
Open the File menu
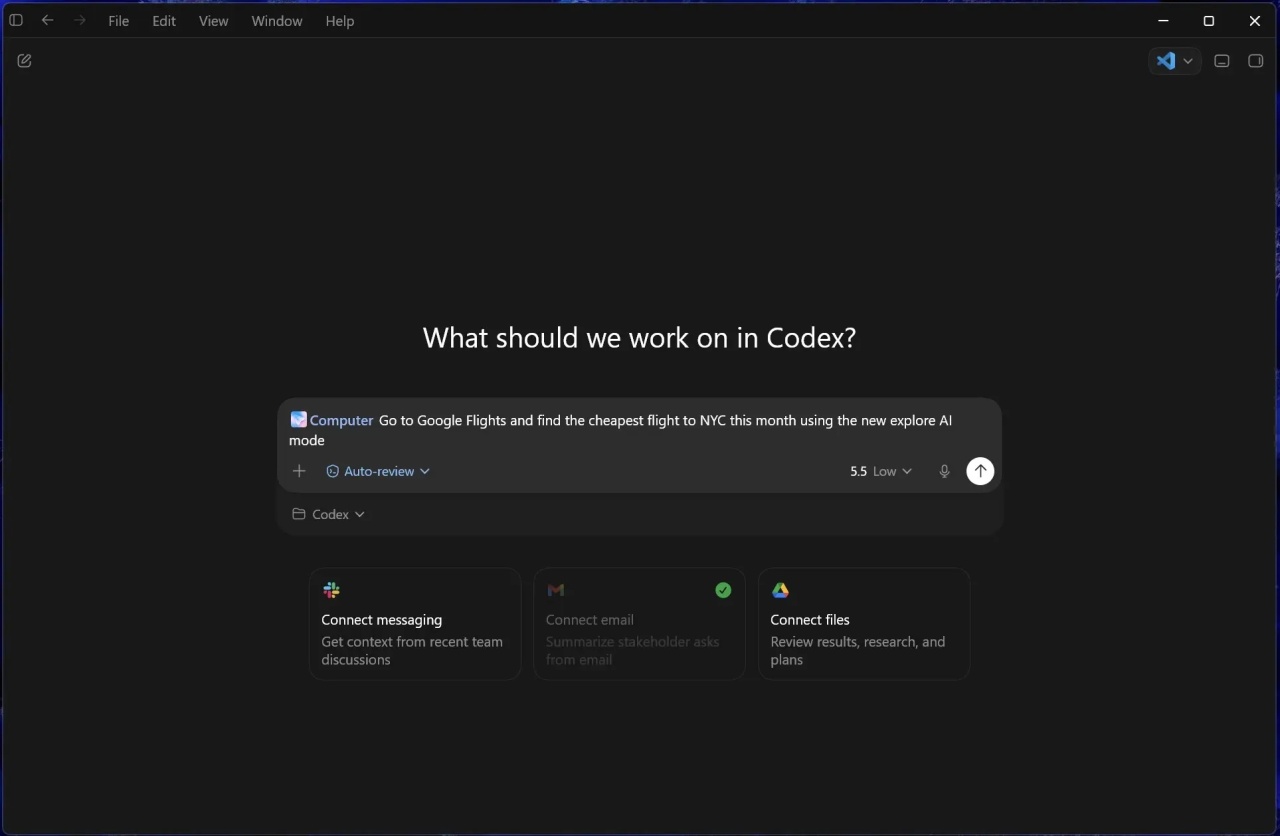pos(119,21)
